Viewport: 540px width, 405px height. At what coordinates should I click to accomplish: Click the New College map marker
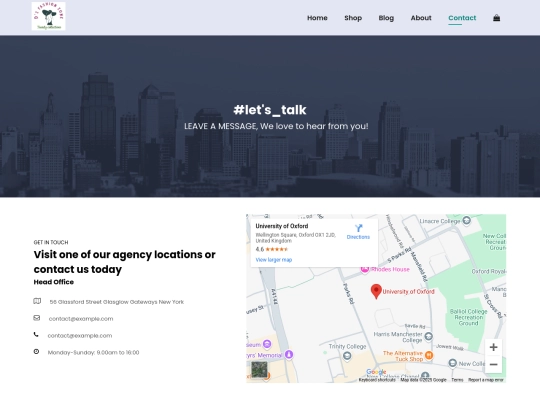coord(453,363)
